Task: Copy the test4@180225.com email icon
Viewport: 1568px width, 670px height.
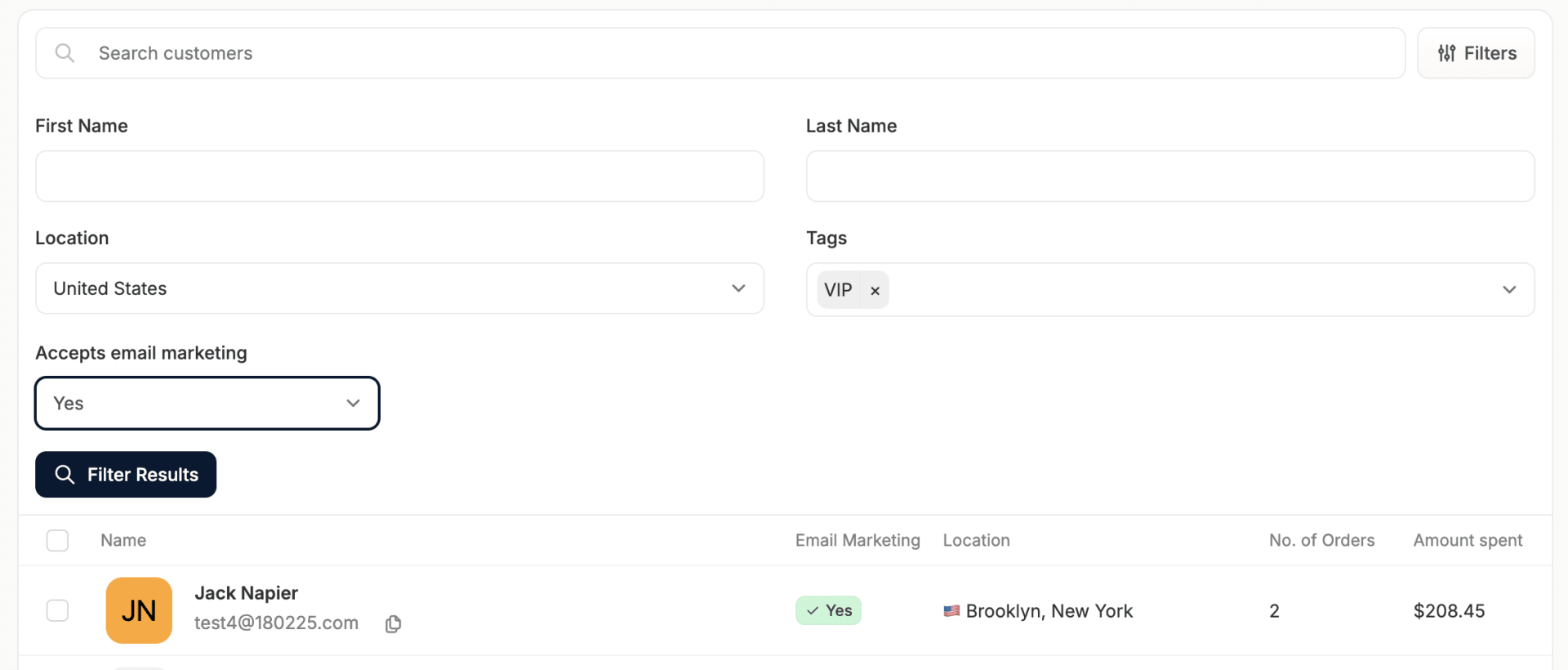Action: click(x=393, y=623)
